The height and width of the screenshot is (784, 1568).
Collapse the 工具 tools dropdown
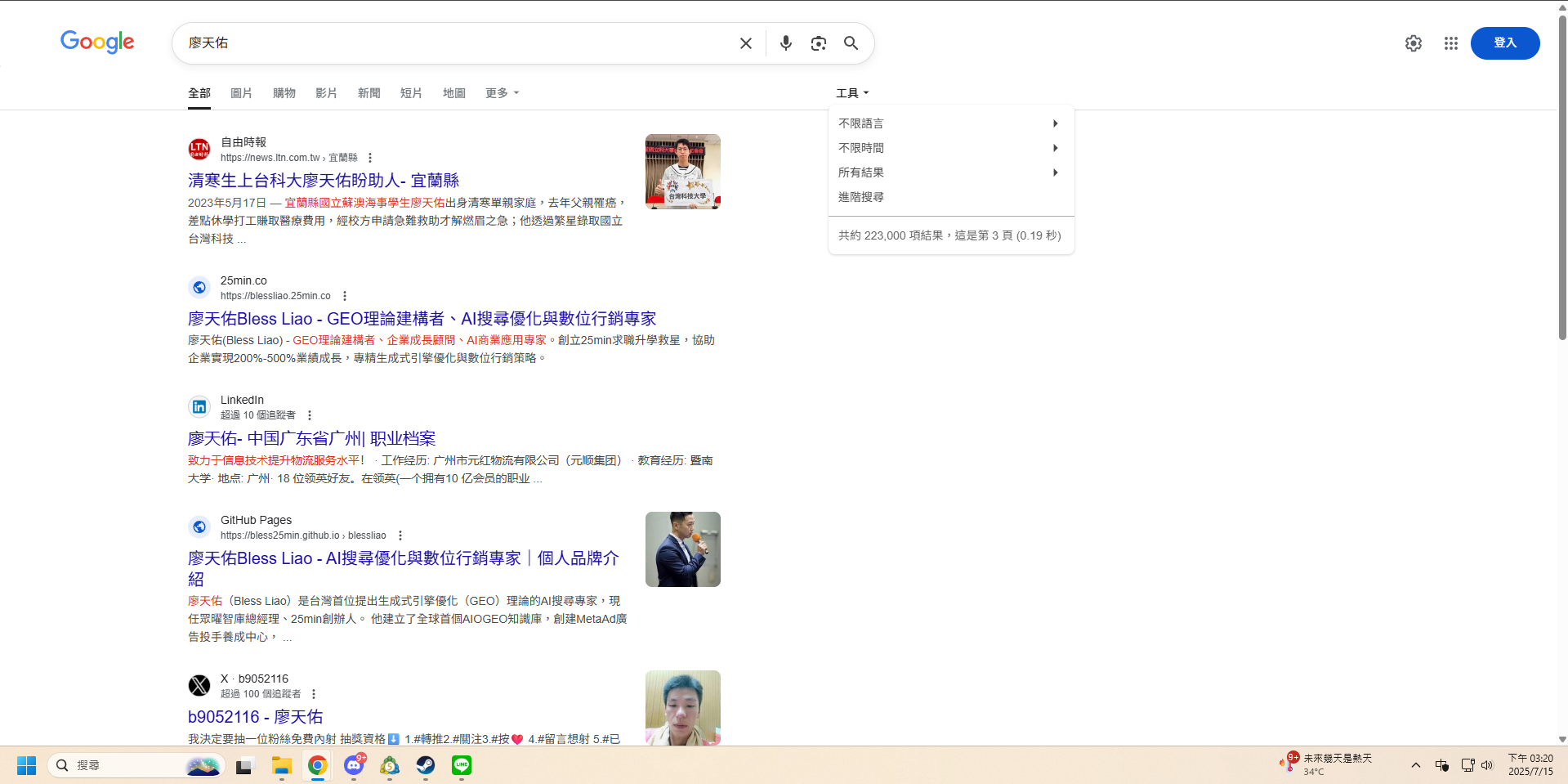tap(852, 93)
